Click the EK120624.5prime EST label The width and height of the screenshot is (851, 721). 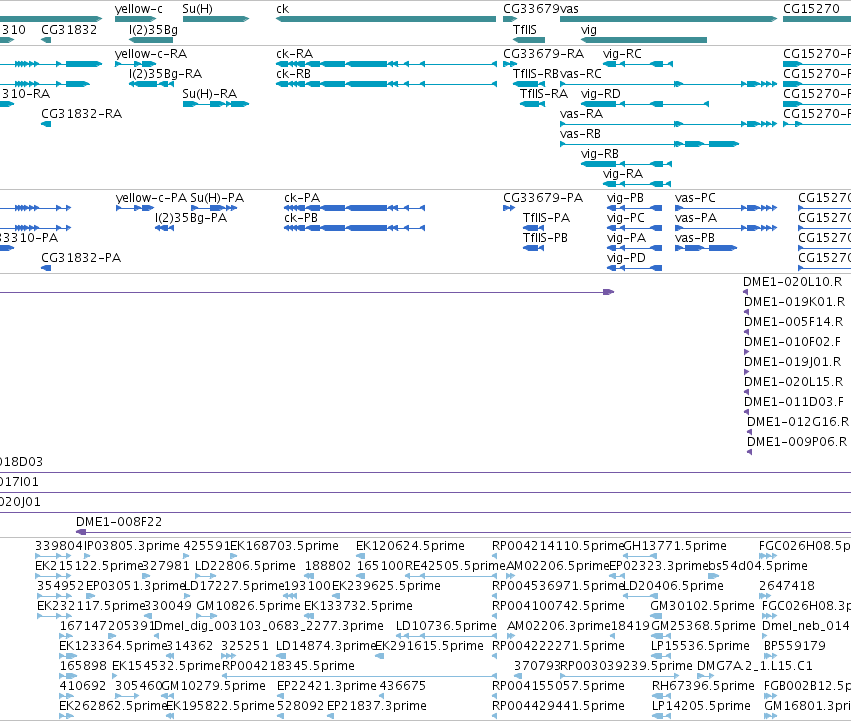click(410, 546)
